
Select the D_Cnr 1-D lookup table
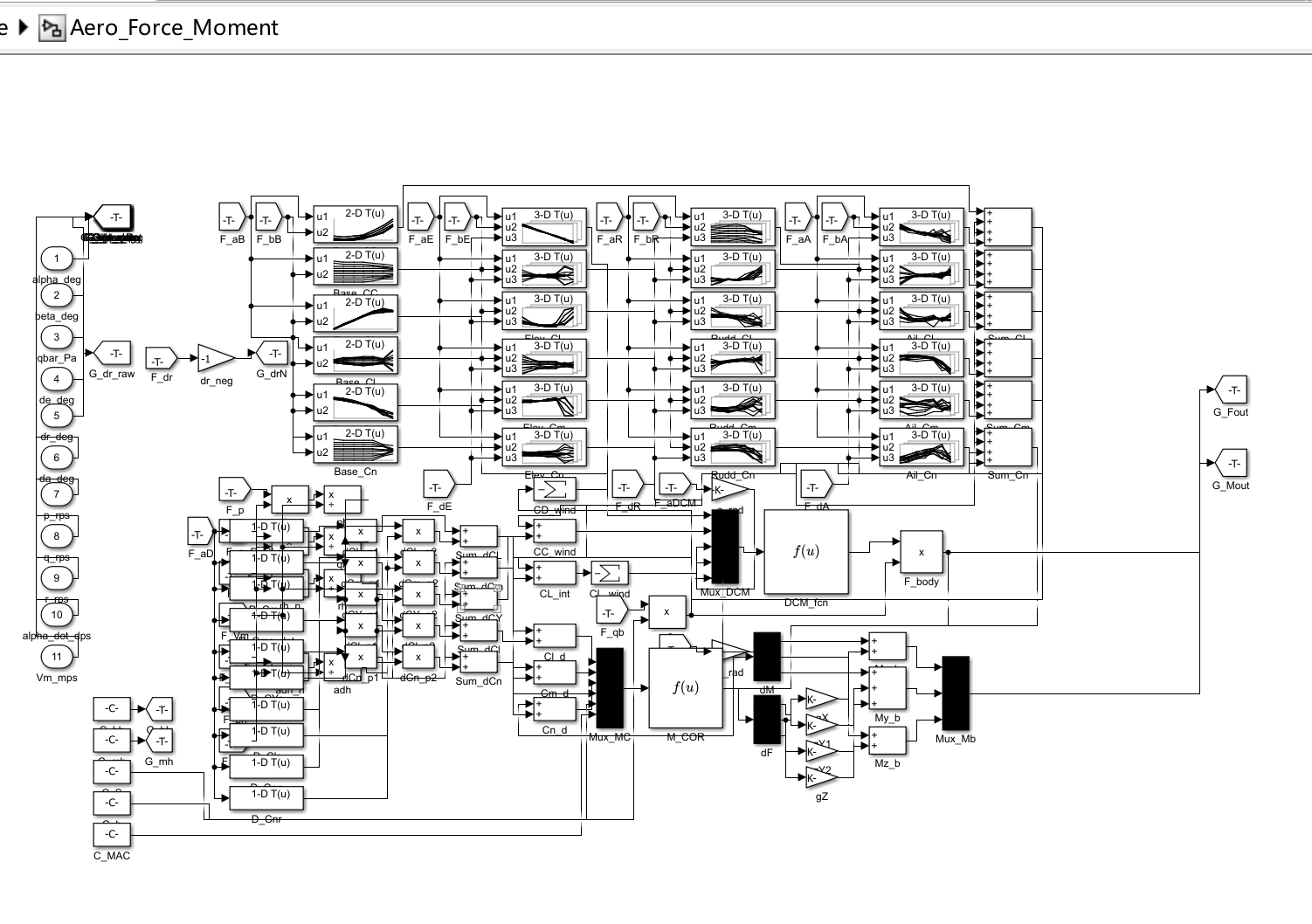point(266,797)
